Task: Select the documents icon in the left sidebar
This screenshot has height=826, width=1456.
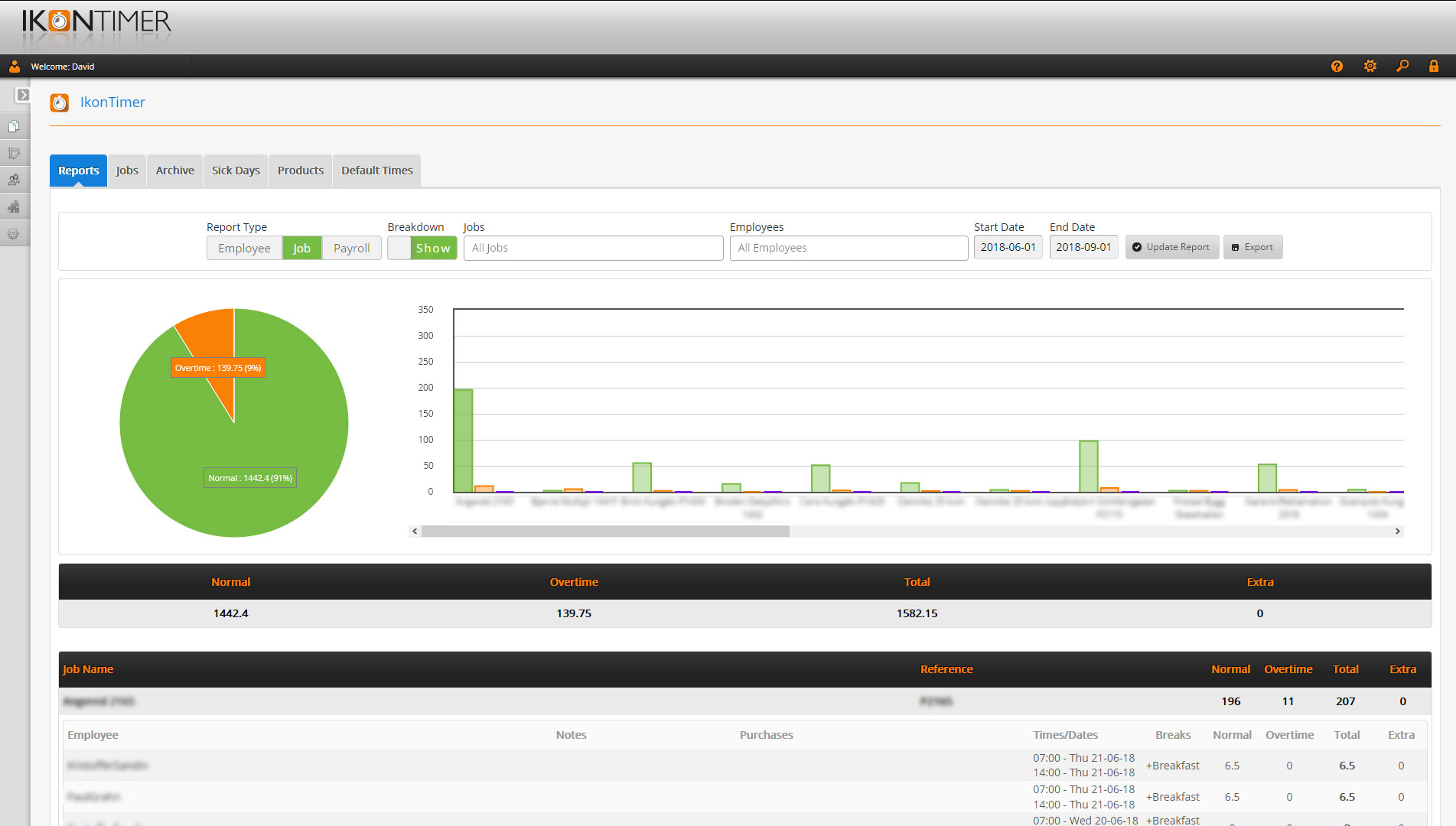Action: (x=15, y=125)
